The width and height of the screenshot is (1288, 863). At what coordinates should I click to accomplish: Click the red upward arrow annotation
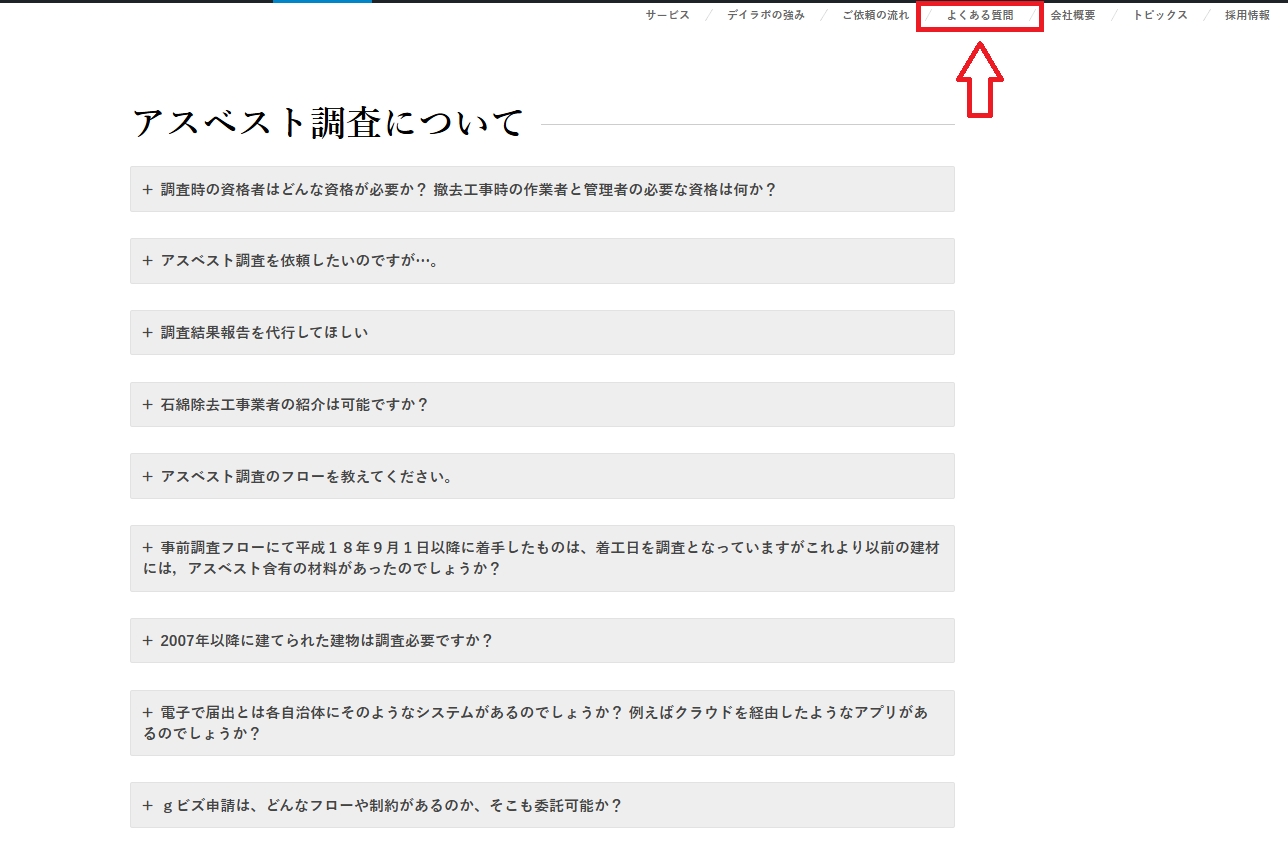(x=980, y=81)
